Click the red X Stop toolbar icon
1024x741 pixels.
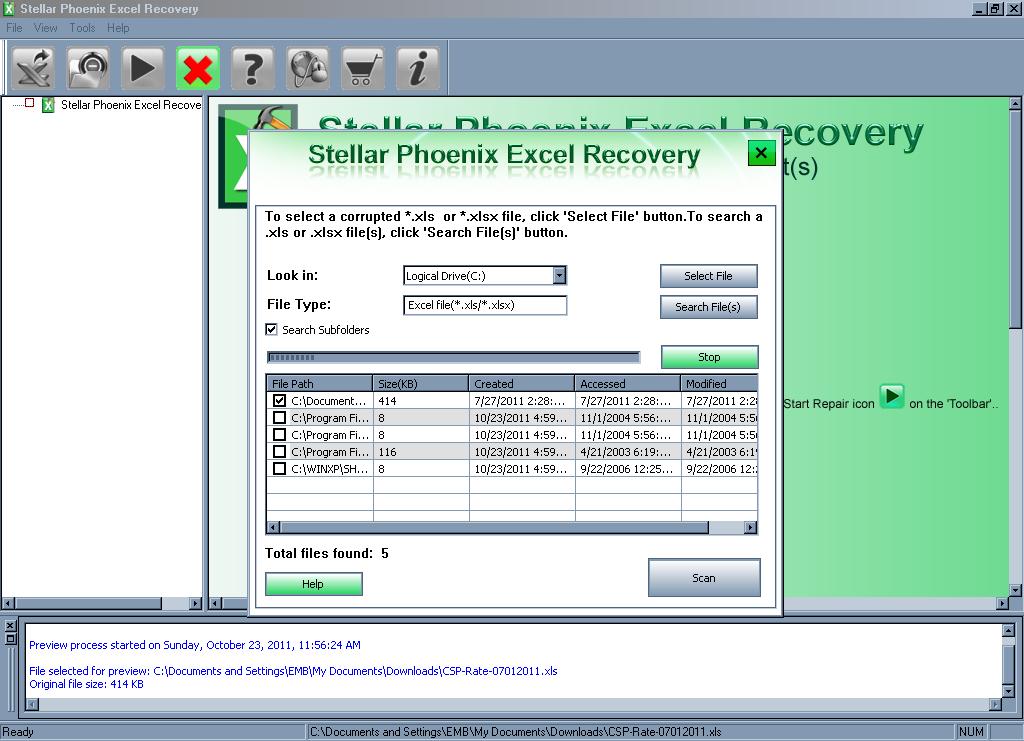(198, 68)
